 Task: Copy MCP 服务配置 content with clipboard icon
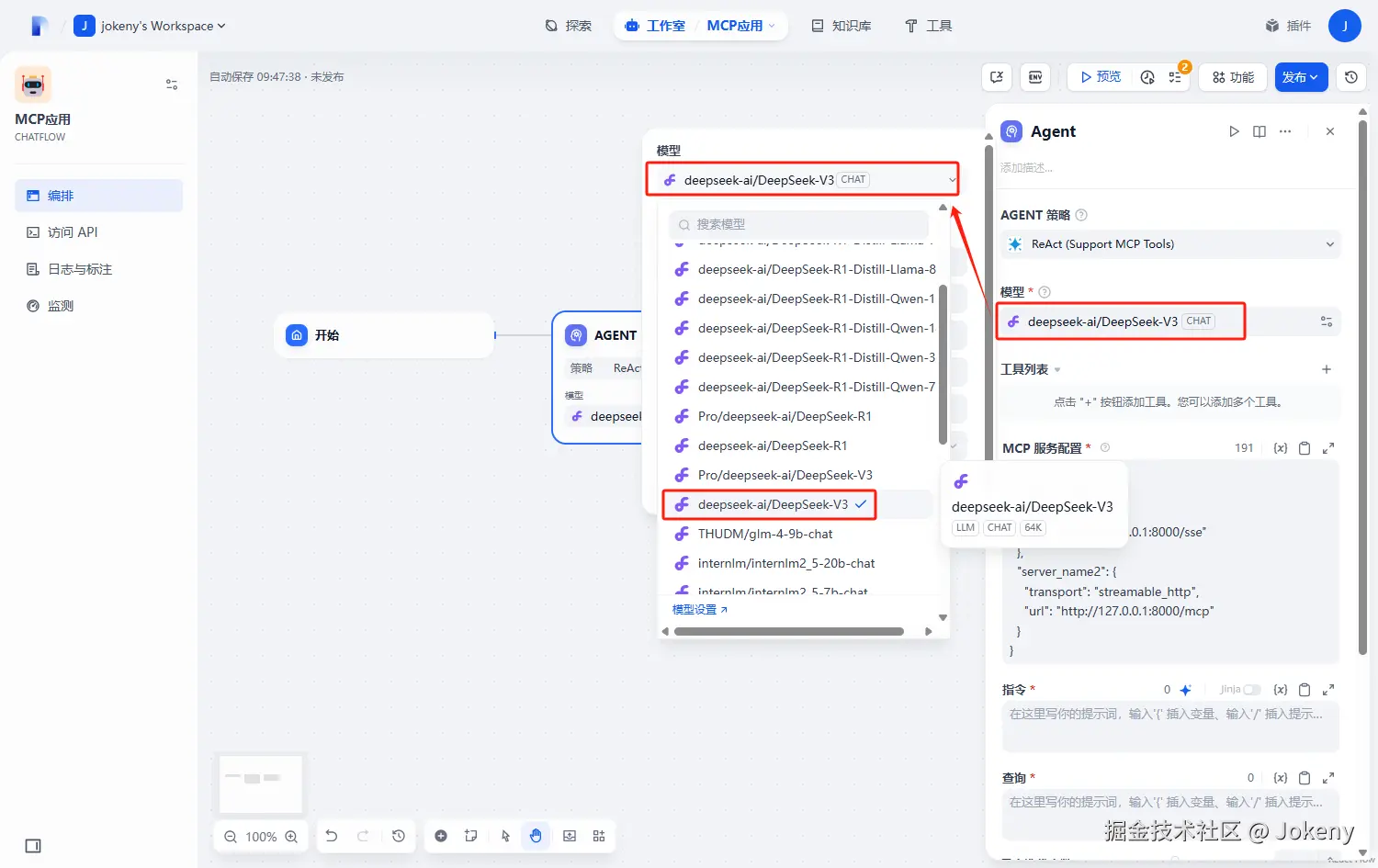1305,448
